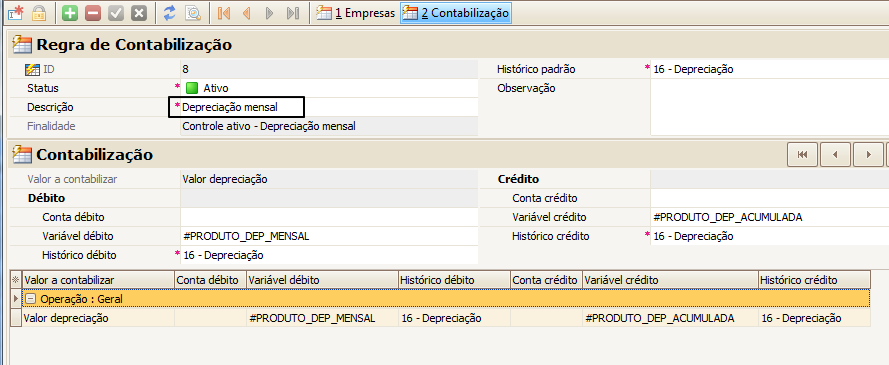Edit Variável crédito field #PRODUTO_DEP_ACUMULADA
This screenshot has height=365, width=889.
770,218
